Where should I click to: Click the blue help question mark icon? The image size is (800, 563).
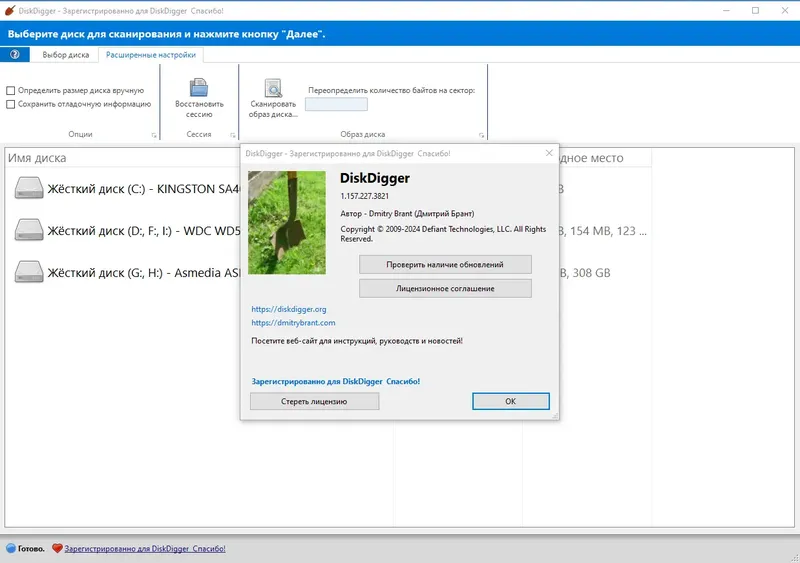[x=15, y=55]
